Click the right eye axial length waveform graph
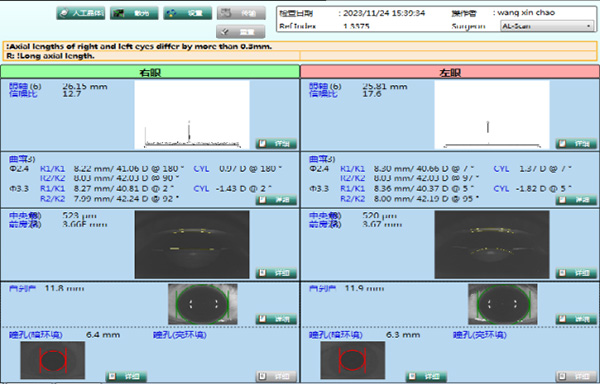600x384 pixels. 192,114
